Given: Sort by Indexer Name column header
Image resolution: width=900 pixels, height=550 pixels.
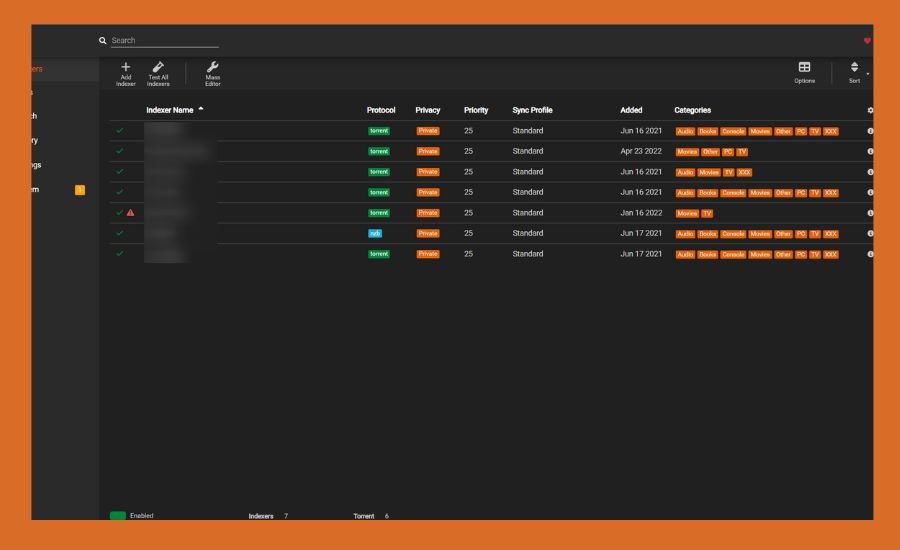Looking at the screenshot, I should pos(169,110).
